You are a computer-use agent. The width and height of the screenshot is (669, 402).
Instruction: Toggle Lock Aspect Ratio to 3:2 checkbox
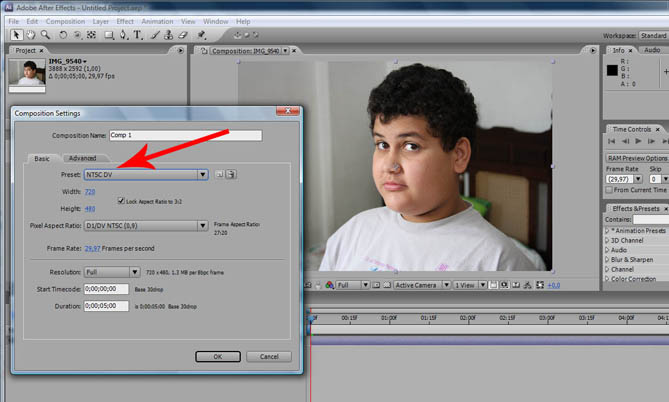point(121,201)
